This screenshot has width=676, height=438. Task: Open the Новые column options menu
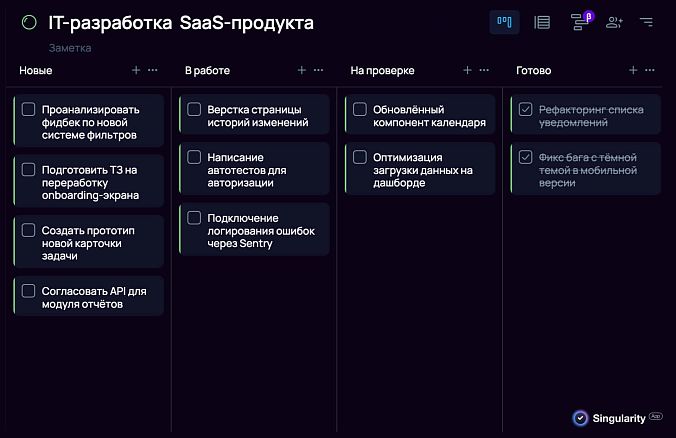point(153,71)
